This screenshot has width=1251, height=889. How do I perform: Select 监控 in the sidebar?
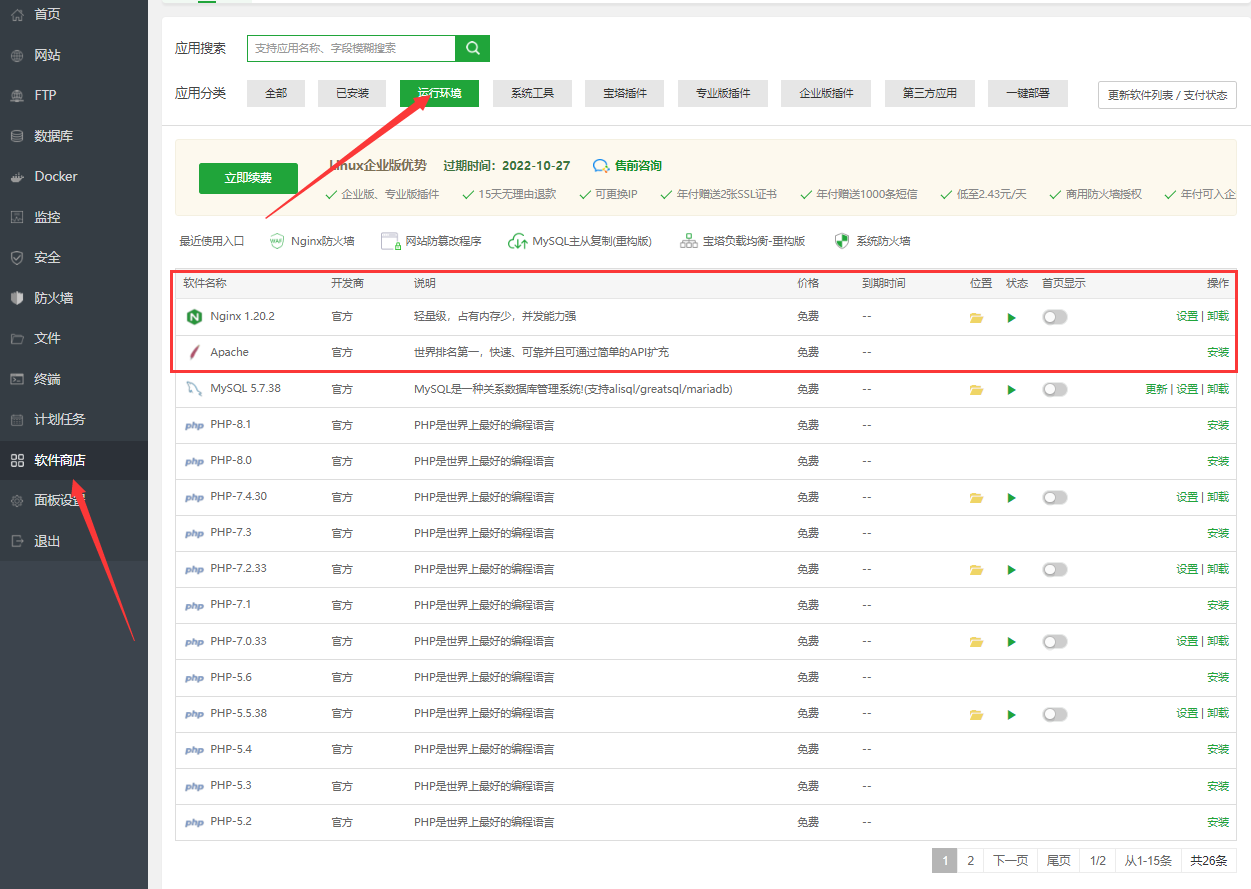click(x=47, y=217)
